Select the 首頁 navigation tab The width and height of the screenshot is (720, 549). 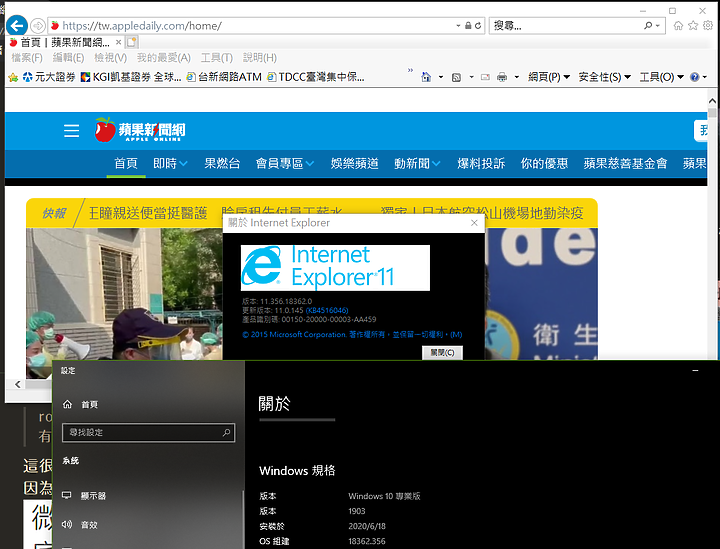pos(126,163)
